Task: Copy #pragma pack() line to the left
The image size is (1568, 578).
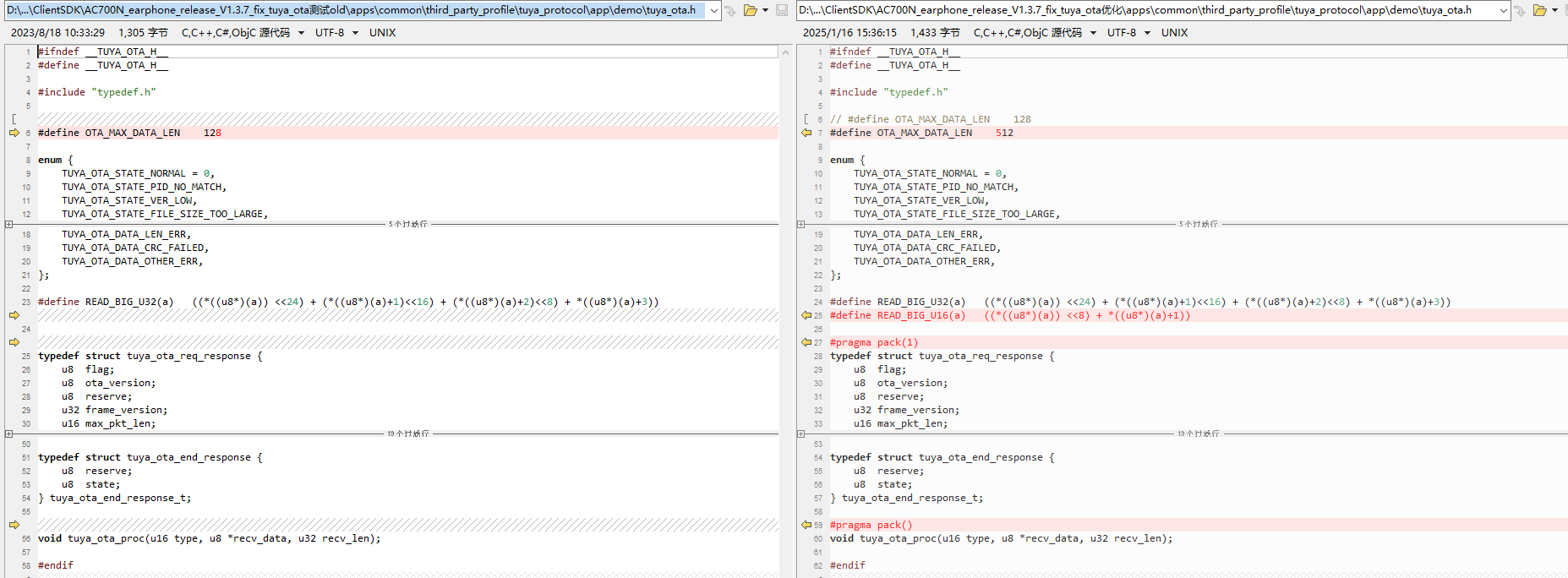Action: tap(806, 525)
